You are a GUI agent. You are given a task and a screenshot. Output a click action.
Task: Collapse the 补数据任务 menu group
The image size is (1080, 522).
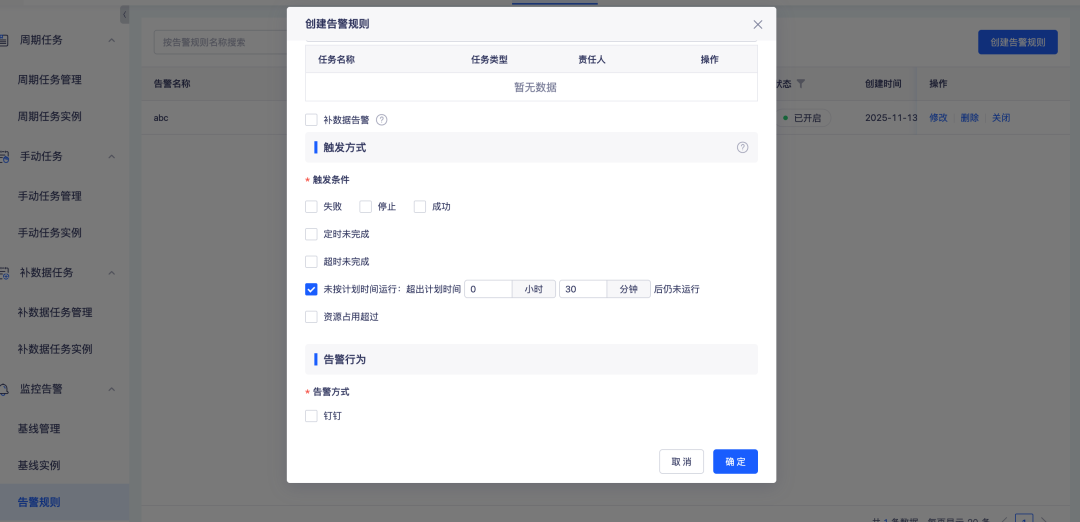(x=112, y=273)
